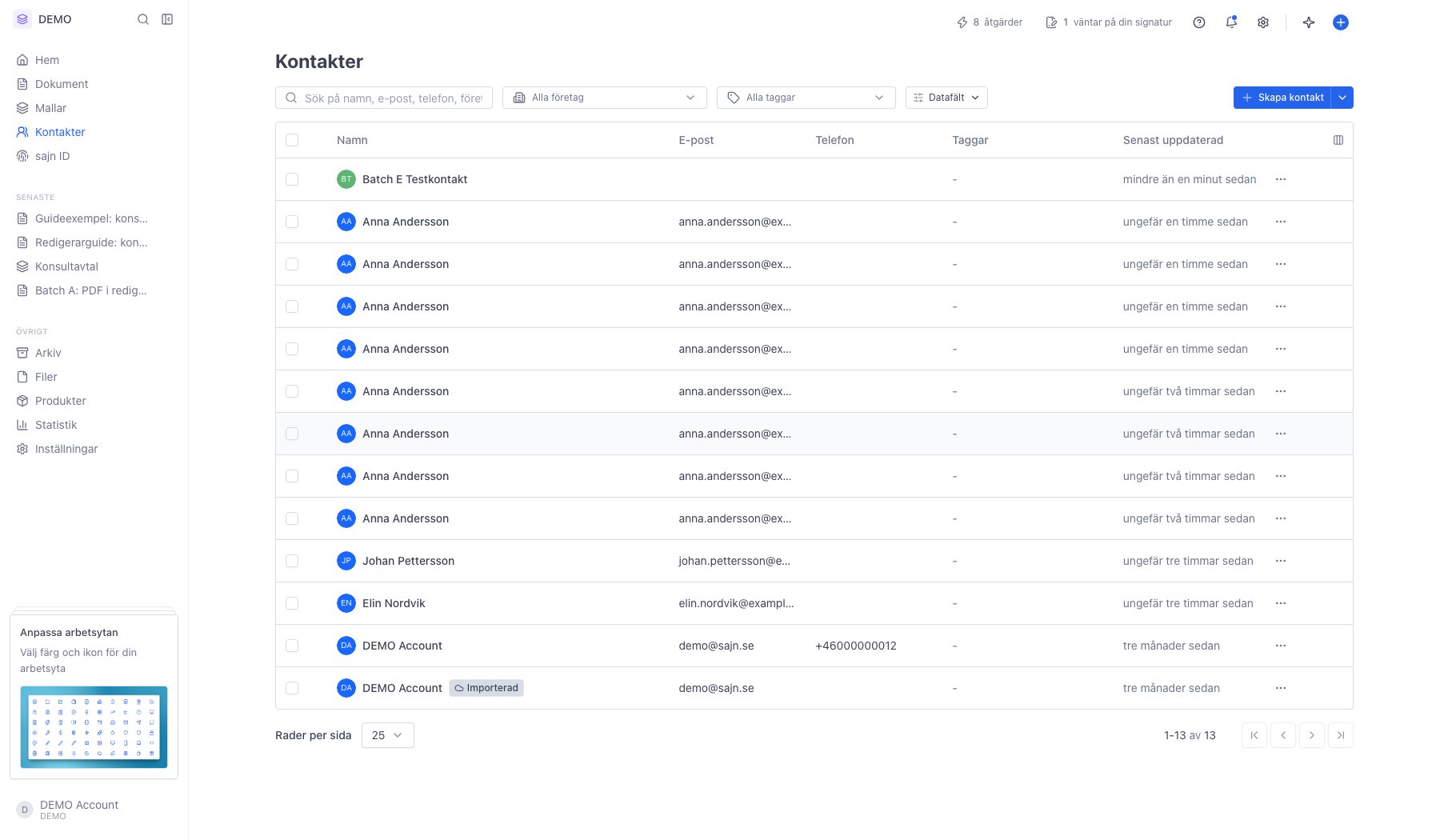
Task: Open the help question mark icon
Action: 1199,22
